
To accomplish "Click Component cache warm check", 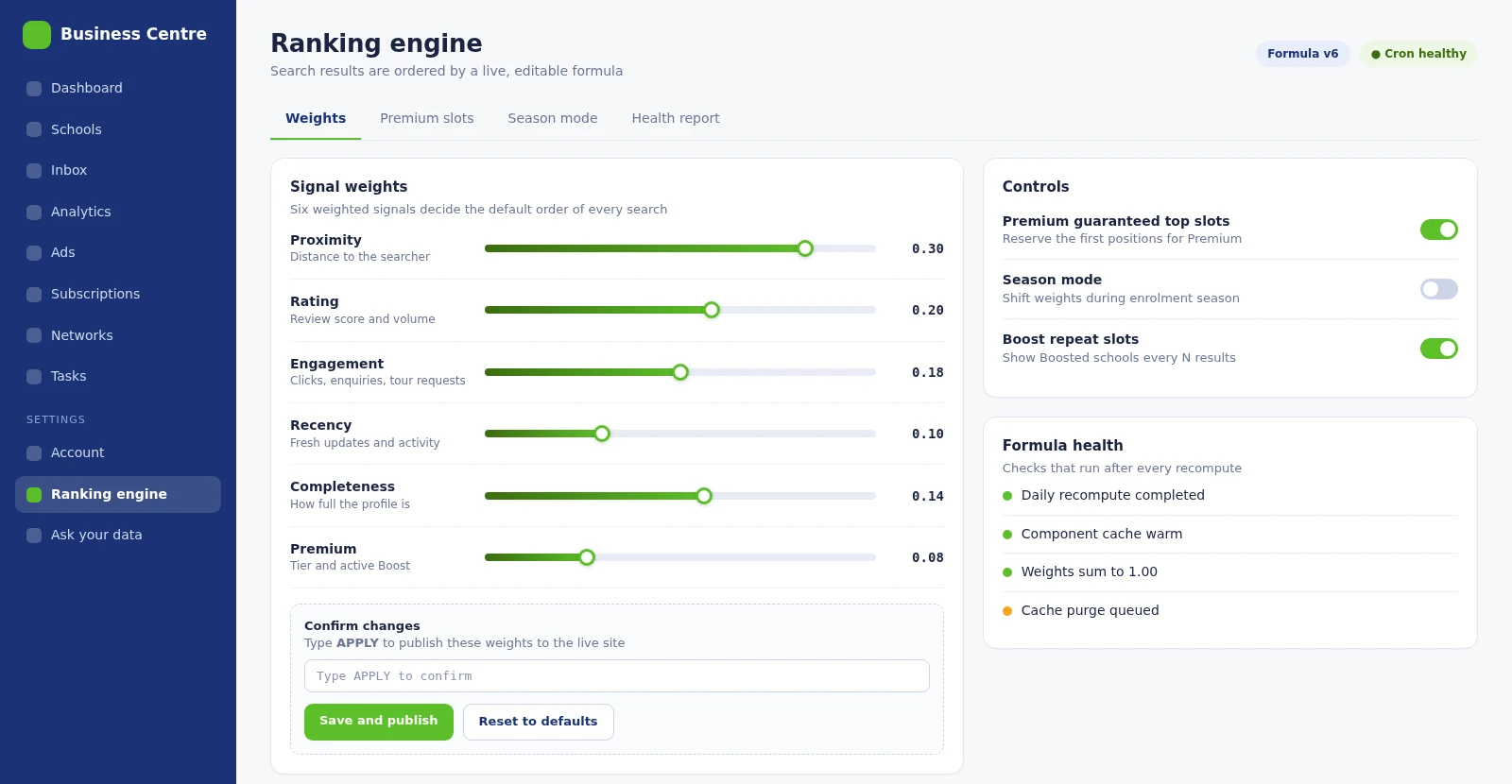I will click(x=1230, y=535).
